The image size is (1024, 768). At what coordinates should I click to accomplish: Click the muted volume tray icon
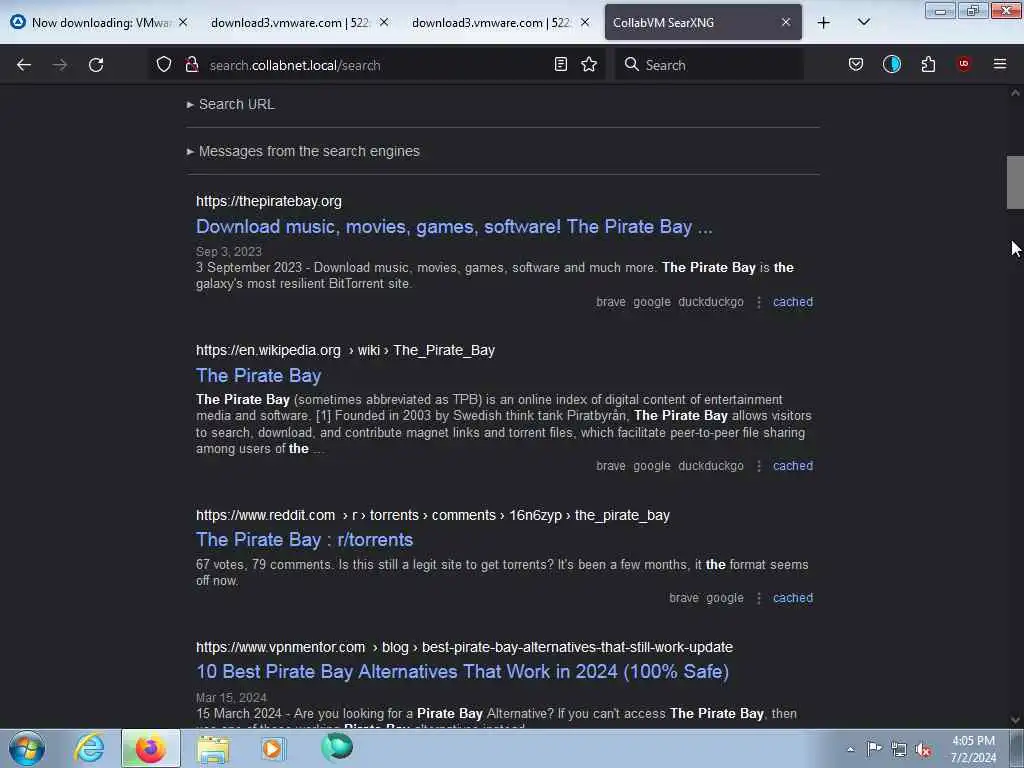[x=923, y=749]
